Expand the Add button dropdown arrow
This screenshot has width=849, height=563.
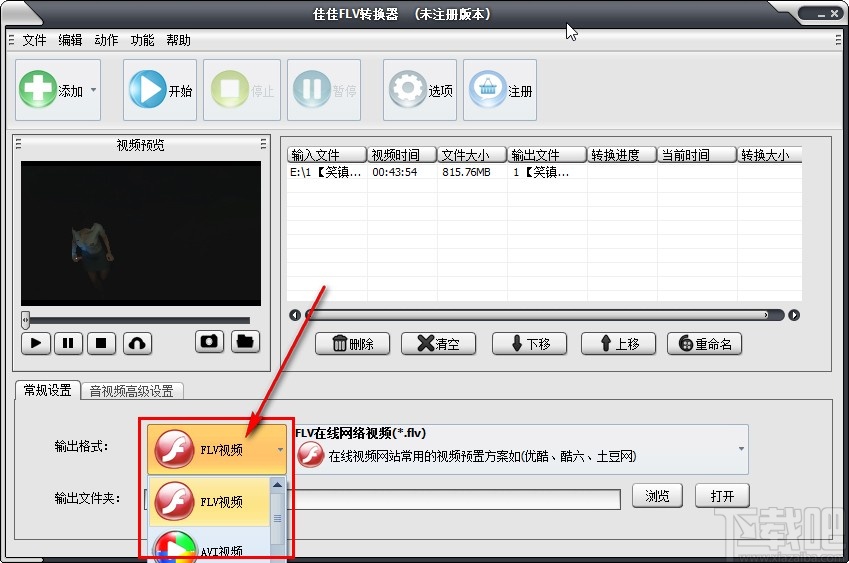click(93, 90)
